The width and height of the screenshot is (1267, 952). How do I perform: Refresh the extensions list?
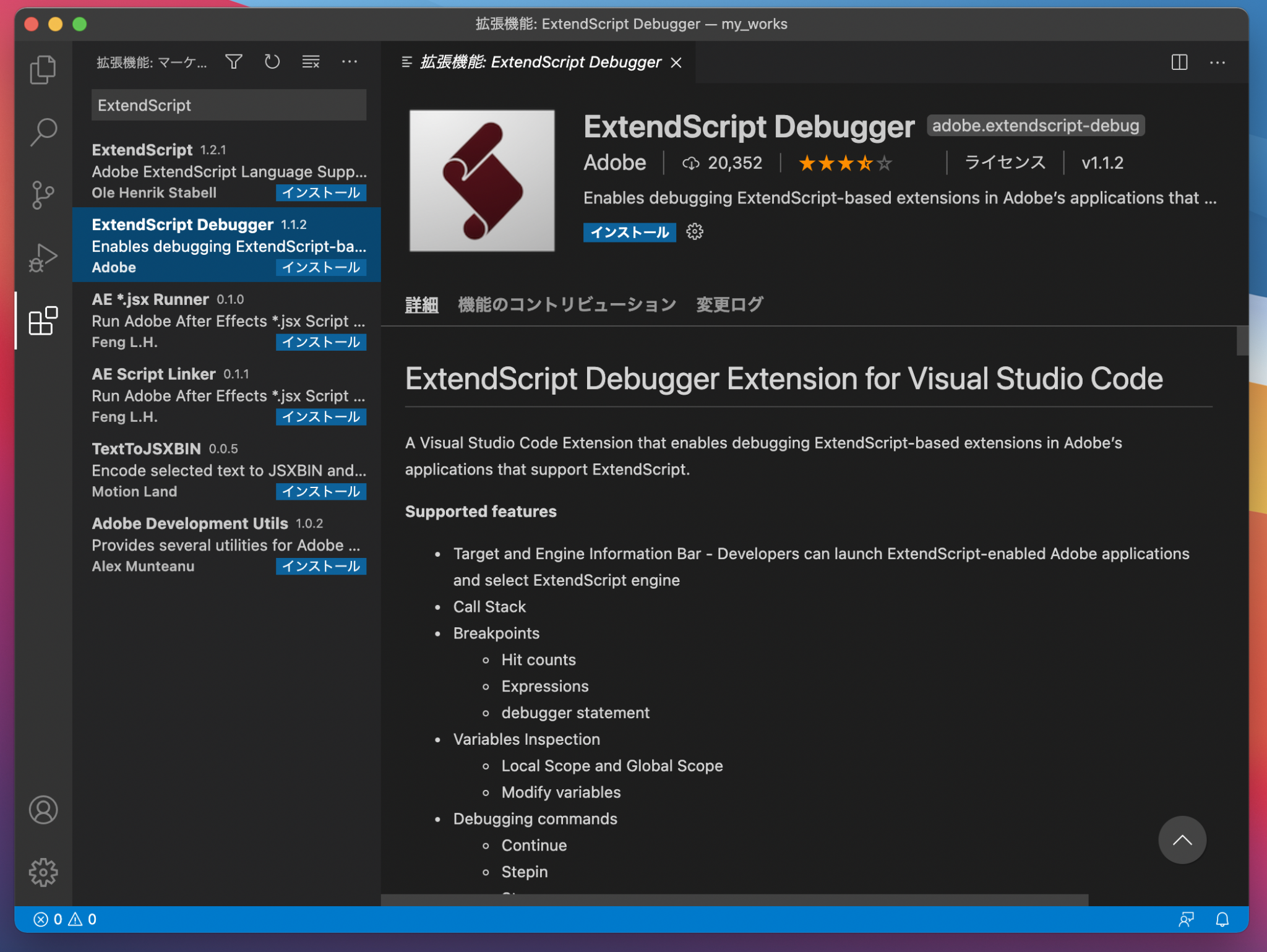click(272, 61)
